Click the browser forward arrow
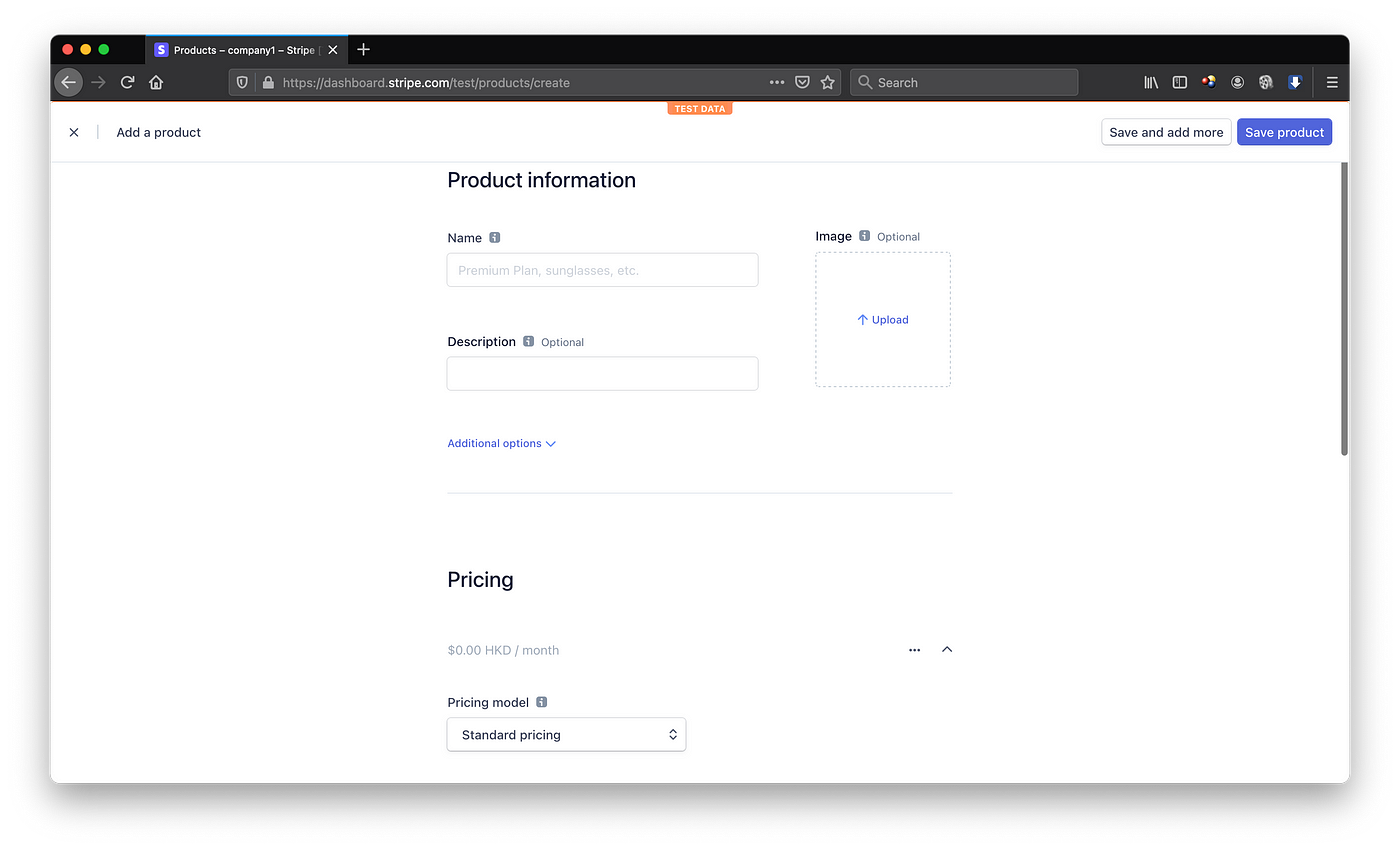 coord(98,82)
